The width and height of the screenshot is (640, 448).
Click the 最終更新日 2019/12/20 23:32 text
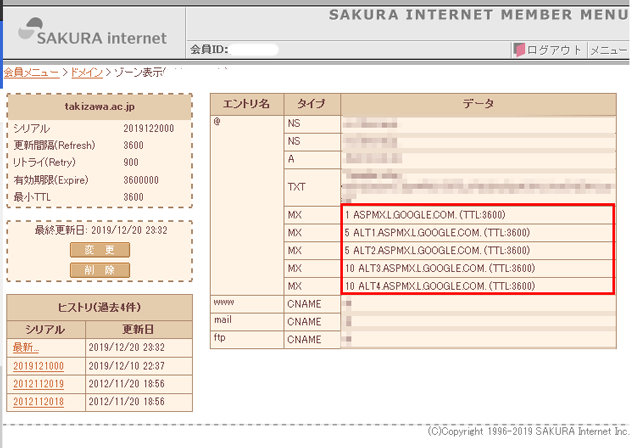point(101,230)
